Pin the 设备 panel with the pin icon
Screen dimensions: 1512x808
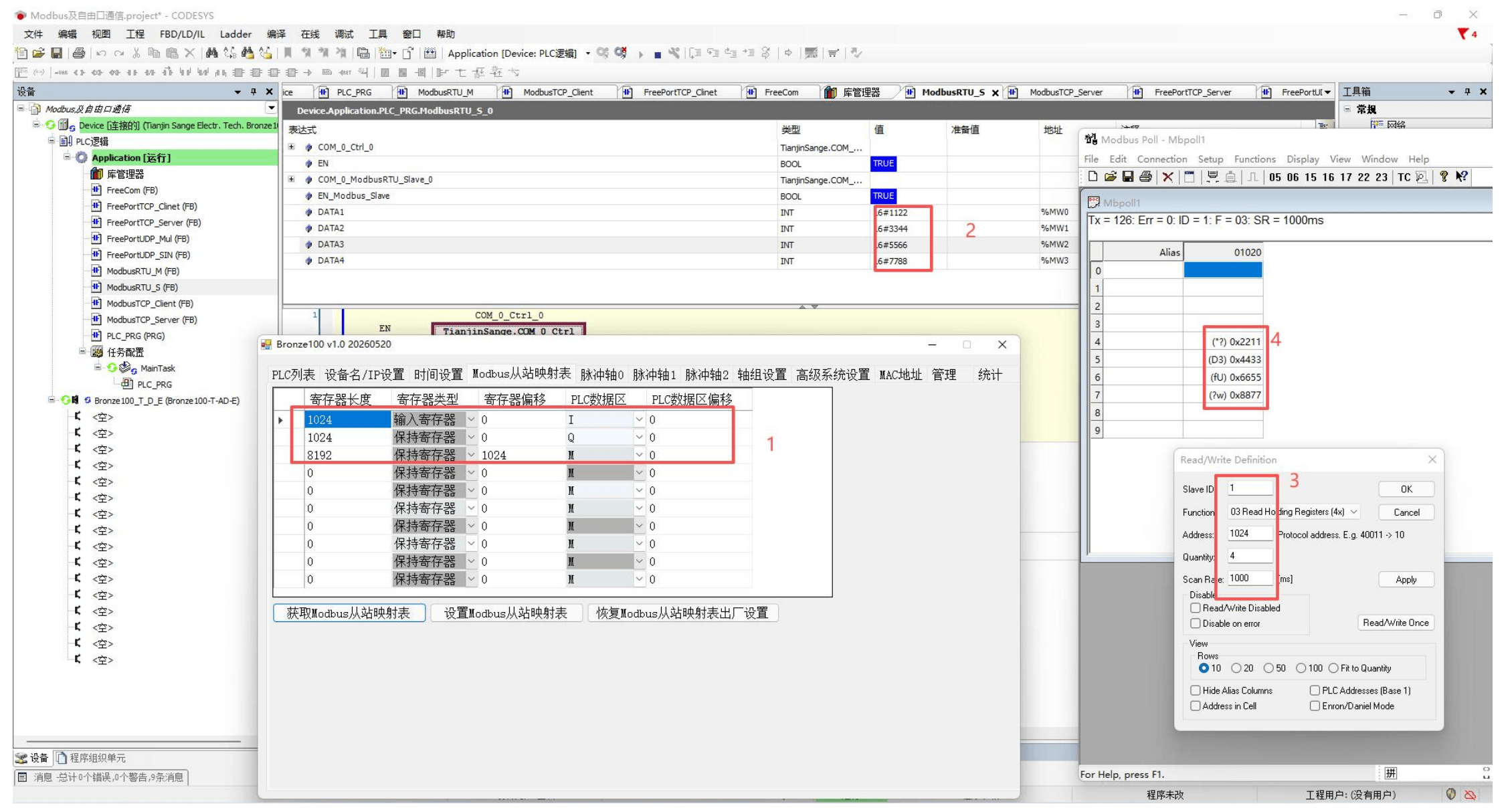pyautogui.click(x=254, y=92)
